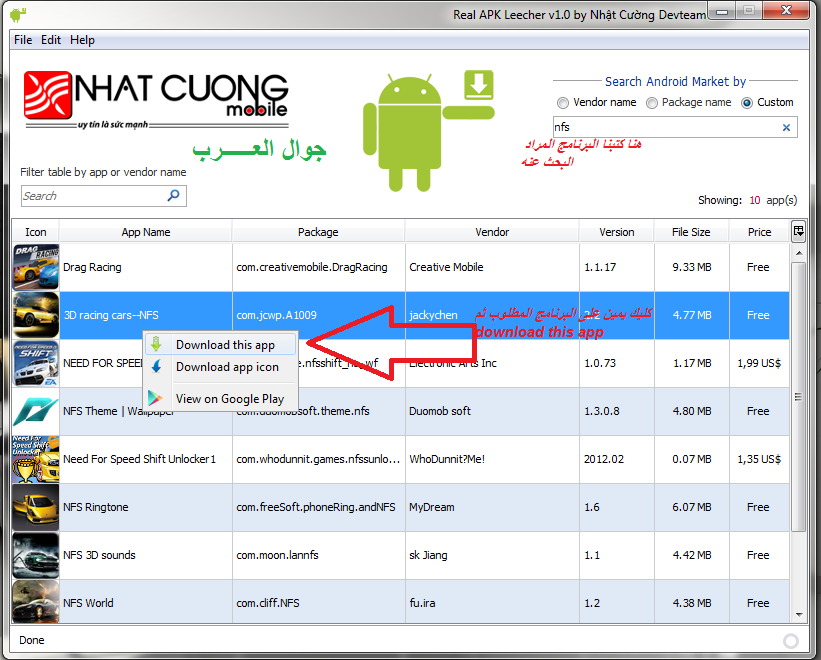Sort the table by App Name column
821x660 pixels.
pyautogui.click(x=146, y=232)
